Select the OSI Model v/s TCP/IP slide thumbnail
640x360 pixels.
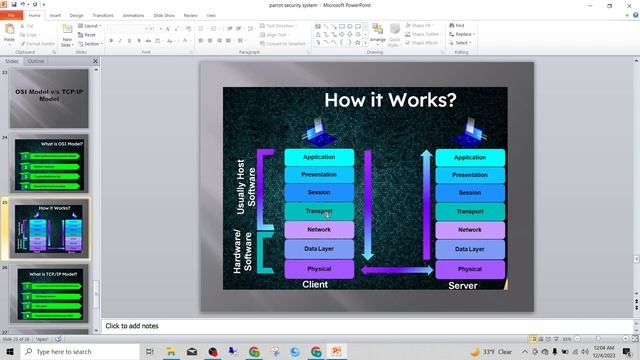point(49,98)
